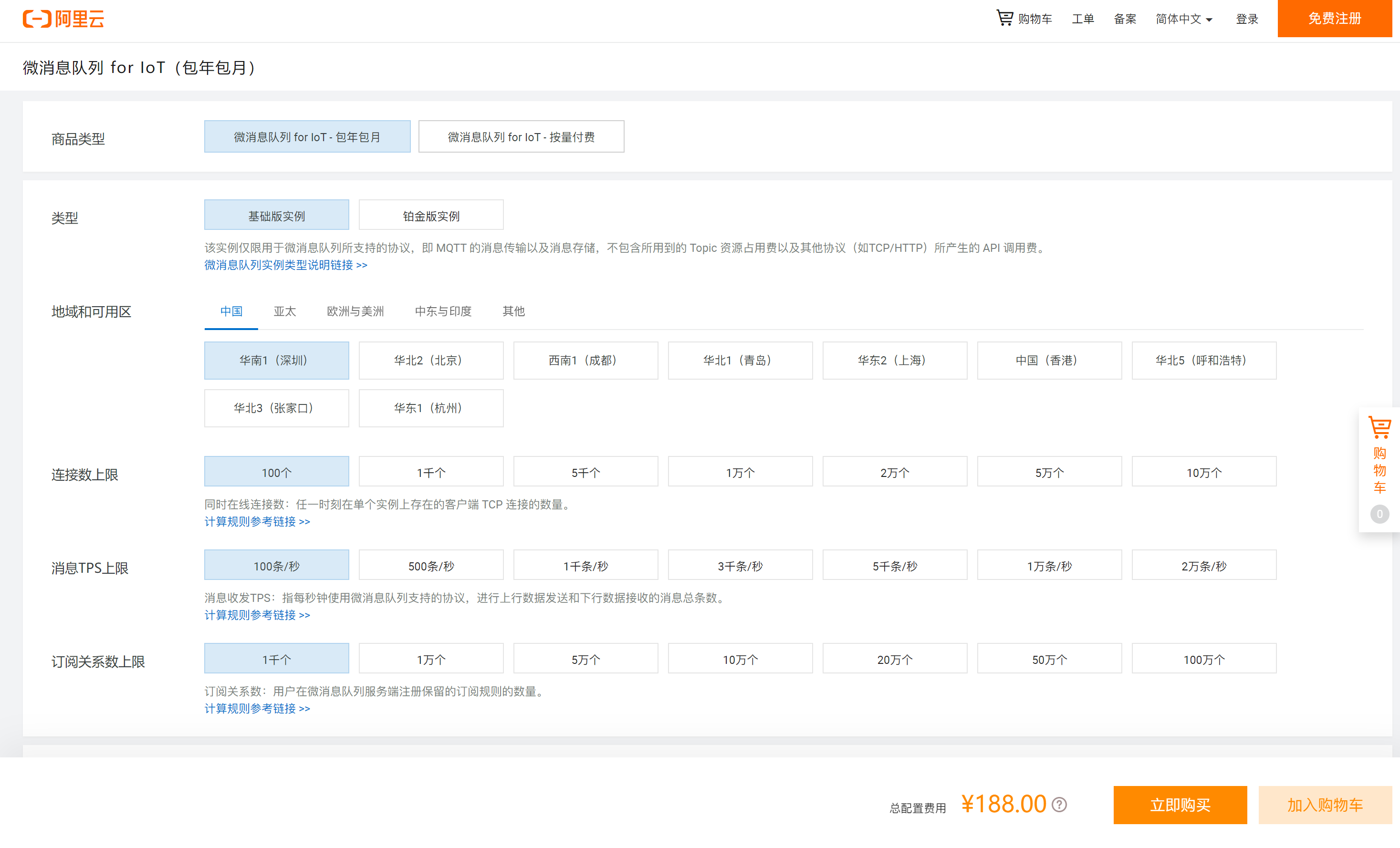Set subscription limit to 20万个
The width and height of the screenshot is (1400, 848).
(894, 659)
